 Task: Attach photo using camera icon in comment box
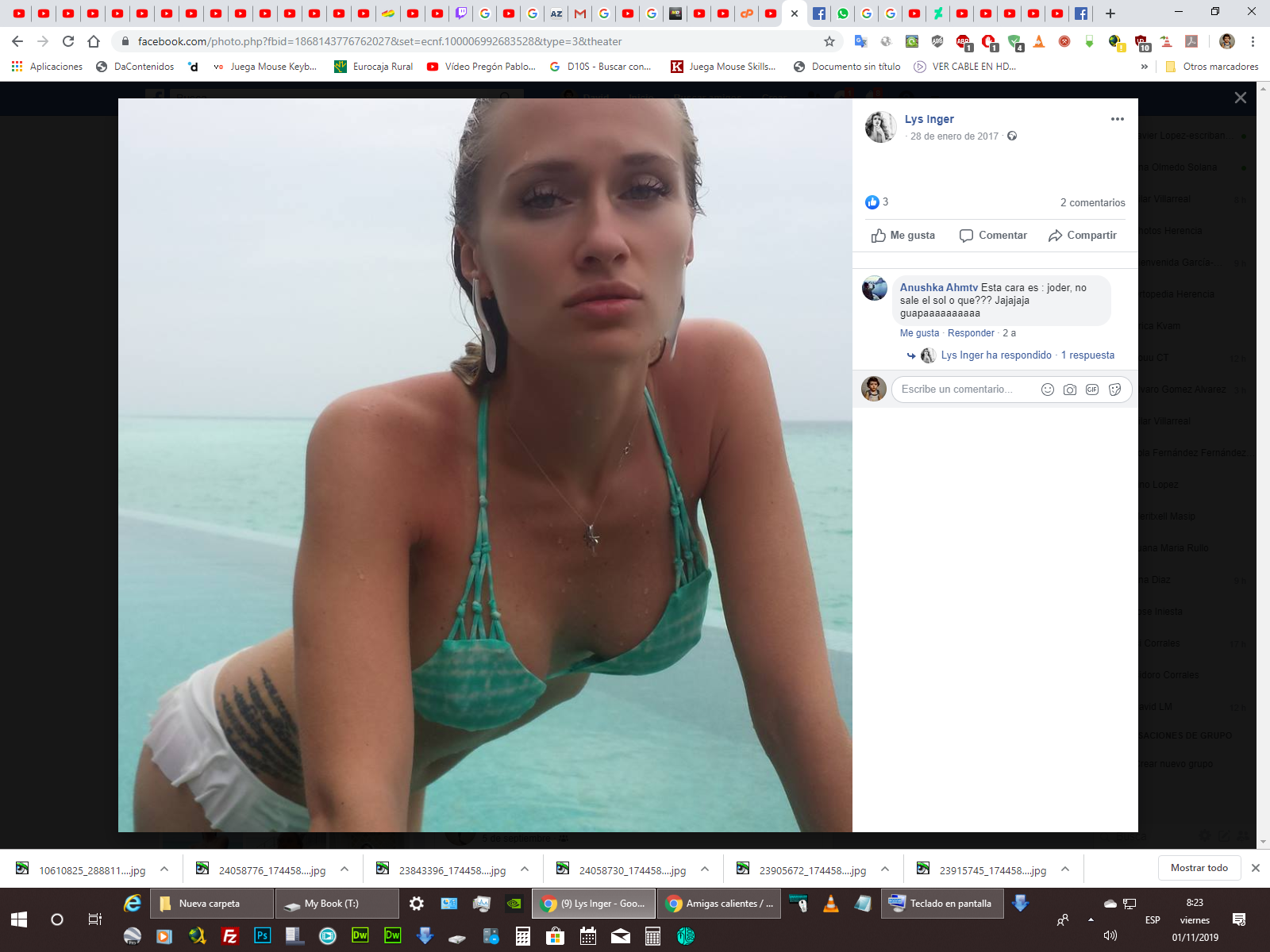tap(1070, 390)
